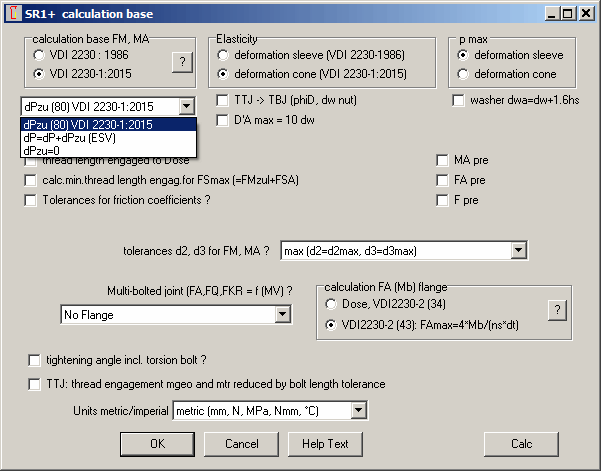Collapse the dPzu dropdown arrow
Image resolution: width=601 pixels, height=471 pixels.
186,106
